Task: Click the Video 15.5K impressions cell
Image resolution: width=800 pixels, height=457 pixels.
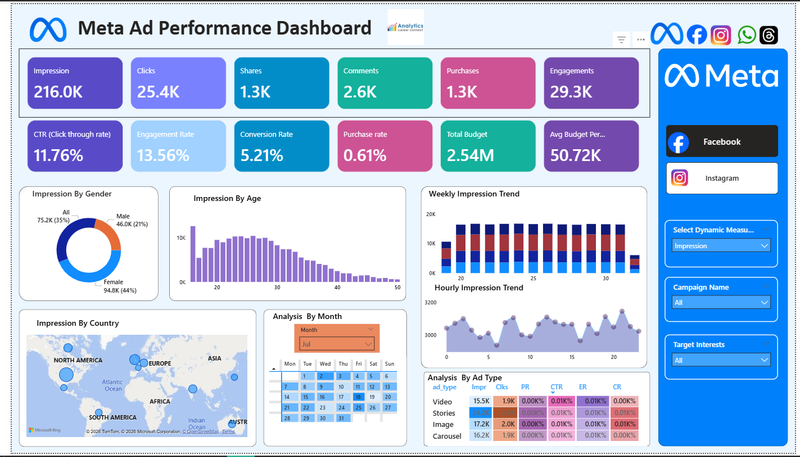Action: pos(481,401)
